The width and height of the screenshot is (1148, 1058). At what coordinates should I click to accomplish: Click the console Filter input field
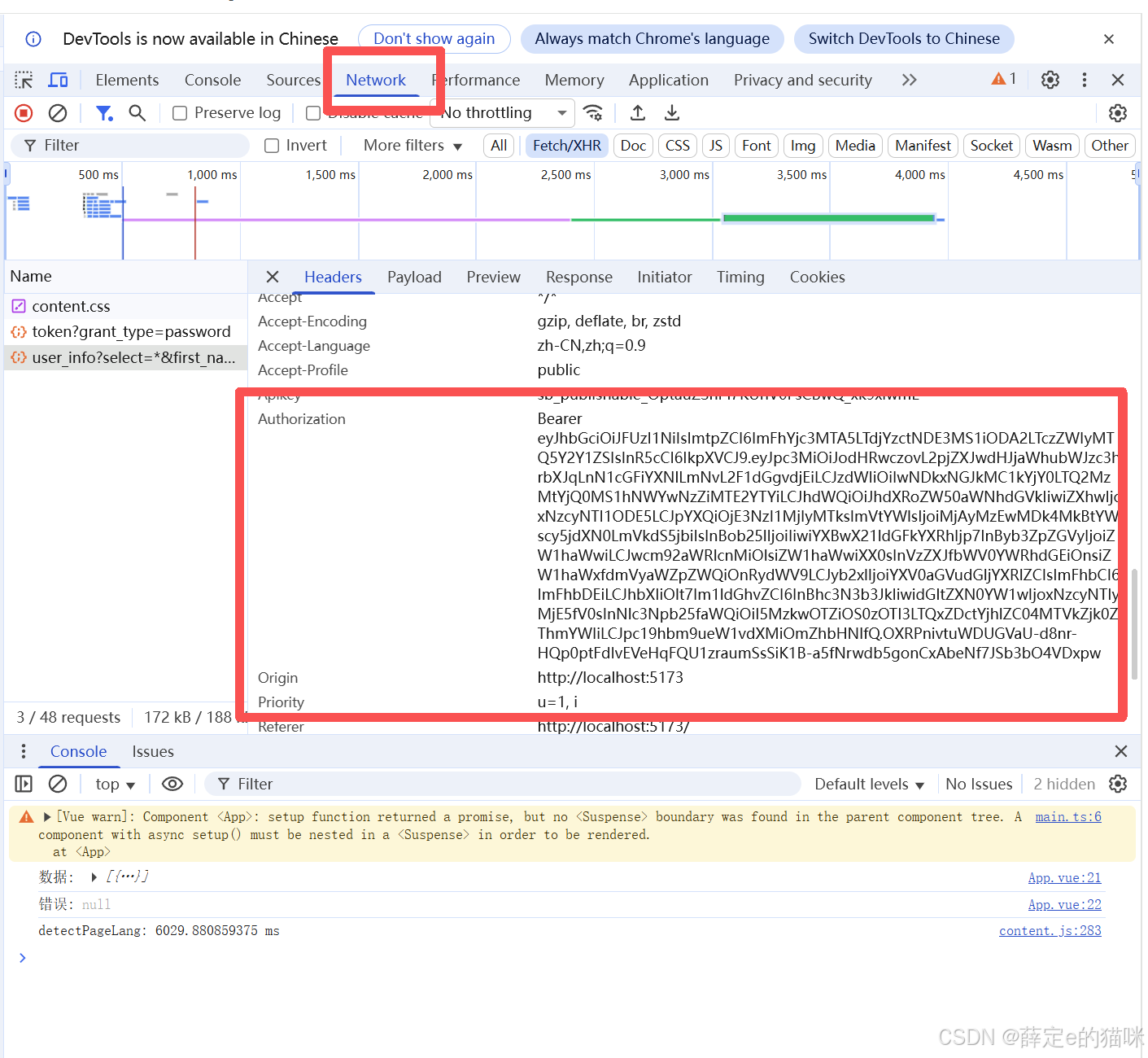[x=503, y=784]
